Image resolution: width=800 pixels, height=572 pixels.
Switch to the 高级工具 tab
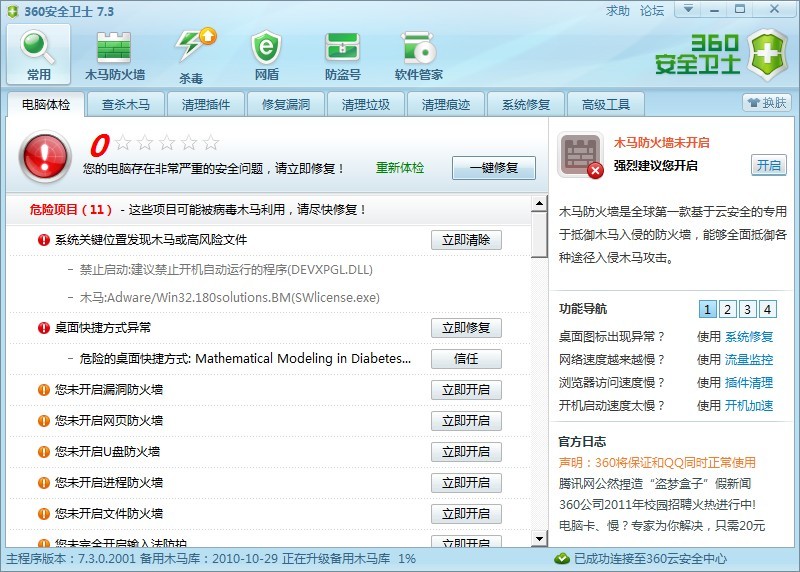tap(606, 105)
